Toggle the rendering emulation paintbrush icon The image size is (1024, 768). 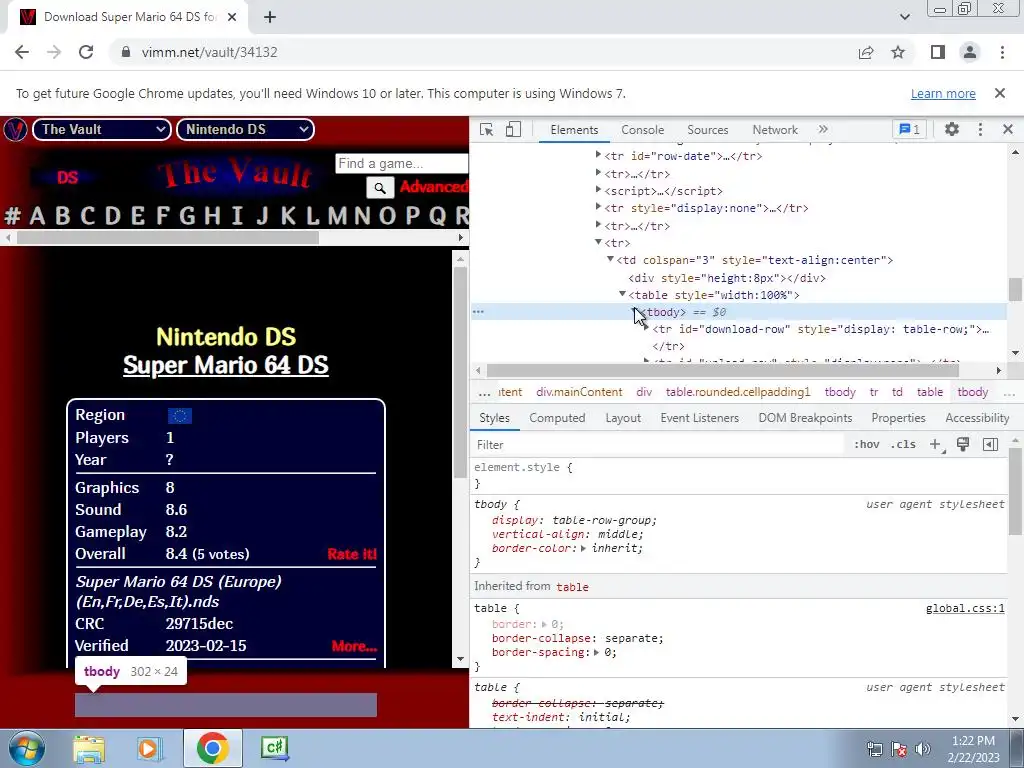click(963, 445)
